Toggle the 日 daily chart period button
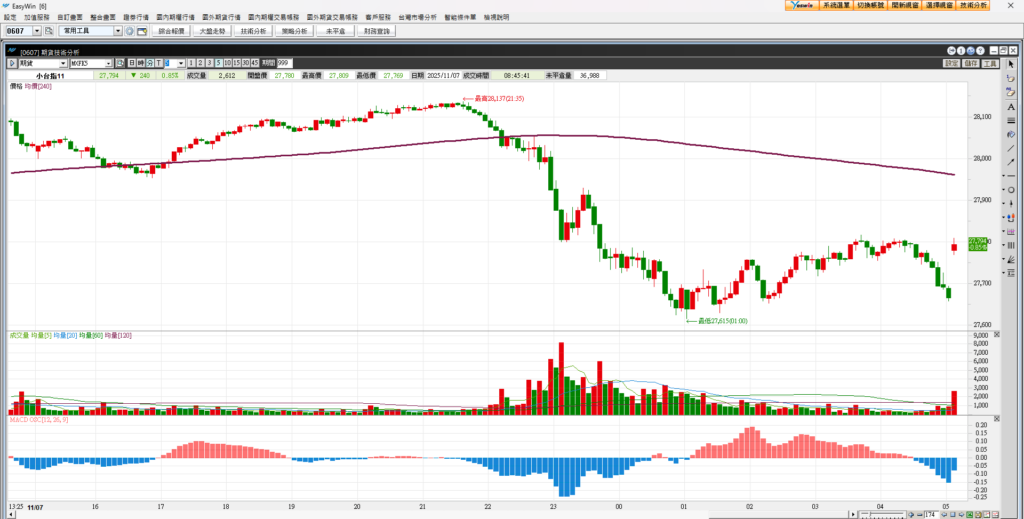This screenshot has width=1024, height=519. click(130, 63)
